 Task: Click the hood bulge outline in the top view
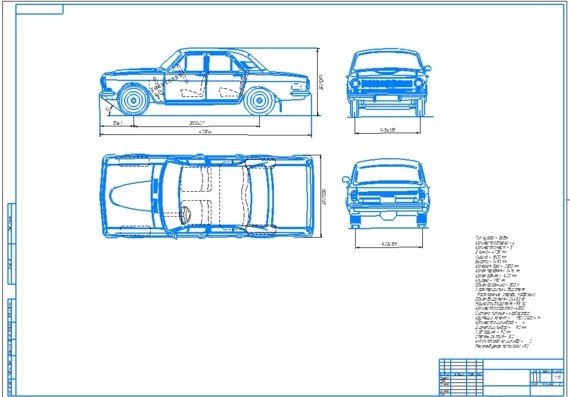tap(131, 196)
